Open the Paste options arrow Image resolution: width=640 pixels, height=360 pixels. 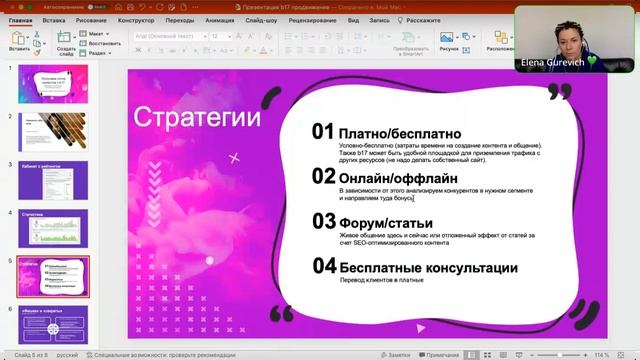pyautogui.click(x=27, y=38)
